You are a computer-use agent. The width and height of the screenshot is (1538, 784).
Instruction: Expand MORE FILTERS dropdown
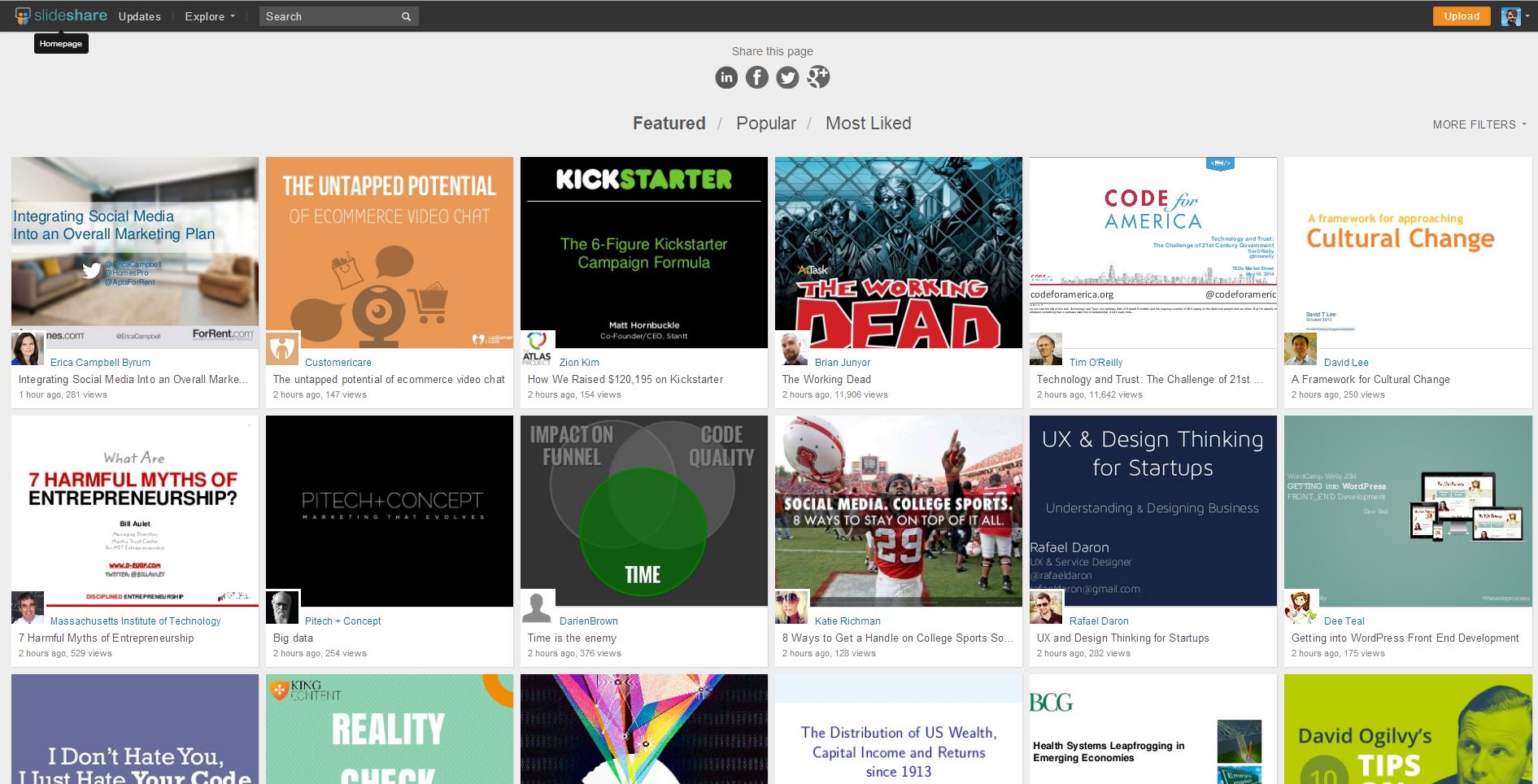click(x=1479, y=124)
